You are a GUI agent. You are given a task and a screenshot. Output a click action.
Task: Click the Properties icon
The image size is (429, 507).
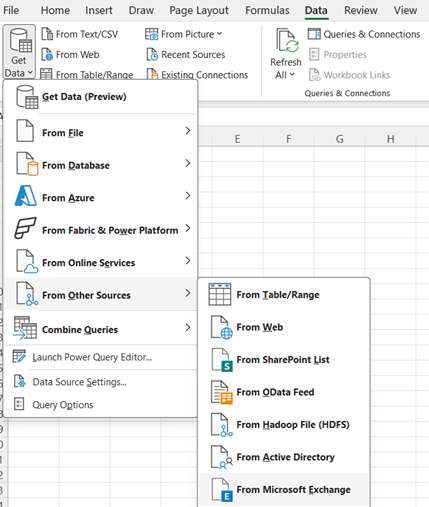coord(314,54)
